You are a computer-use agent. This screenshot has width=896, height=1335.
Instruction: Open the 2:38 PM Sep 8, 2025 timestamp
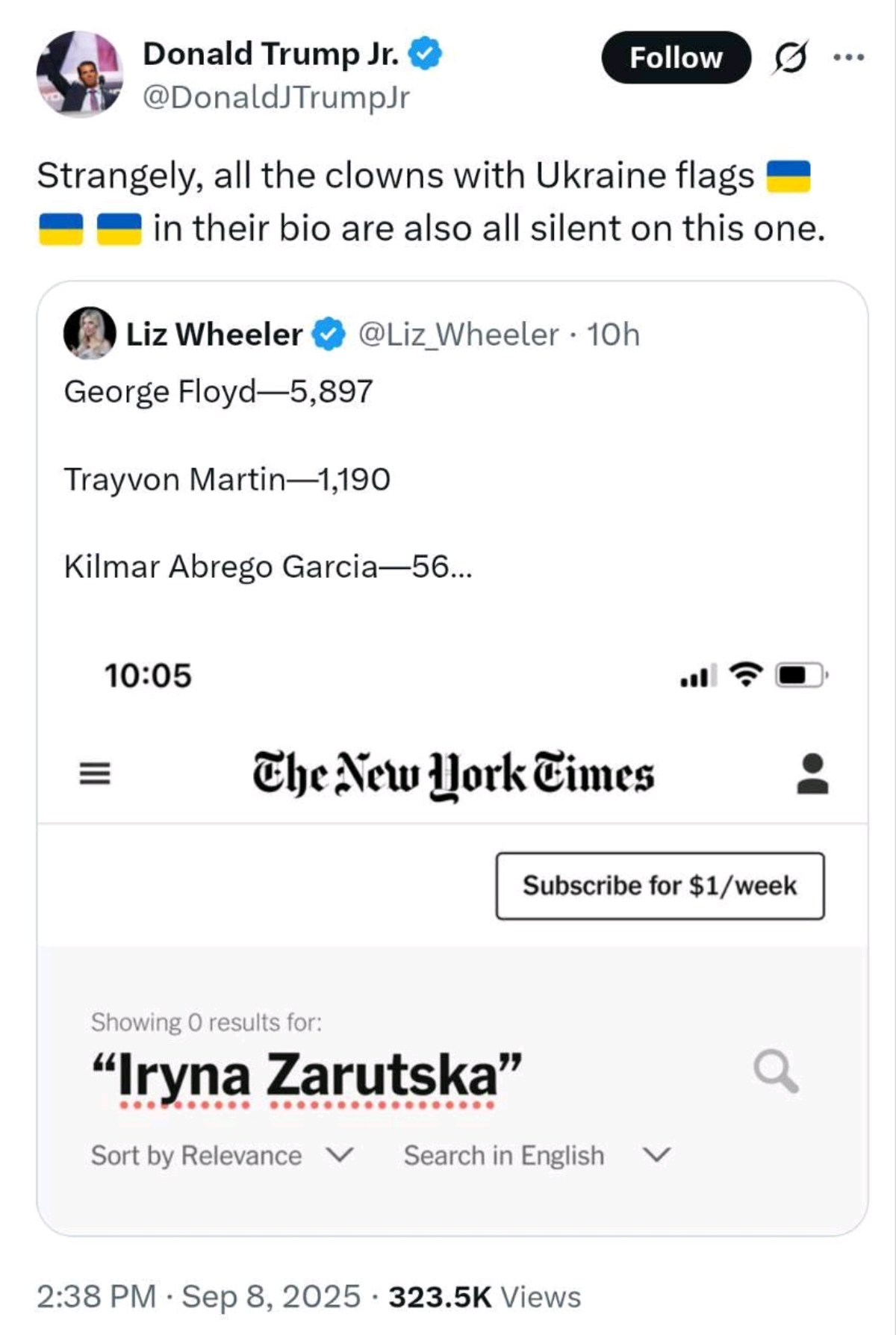pos(199,1297)
